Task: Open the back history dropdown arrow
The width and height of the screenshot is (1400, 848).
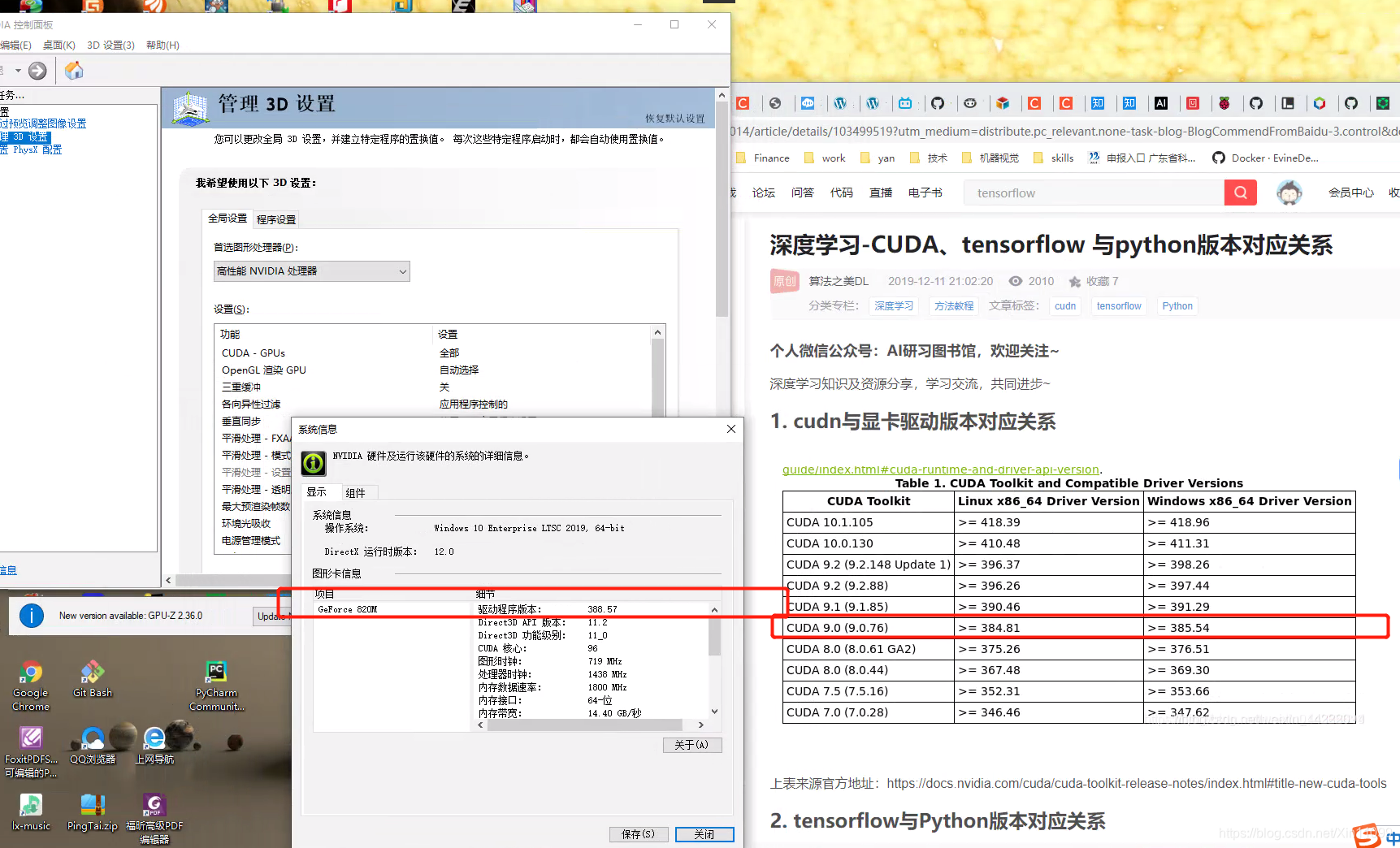Action: point(18,71)
